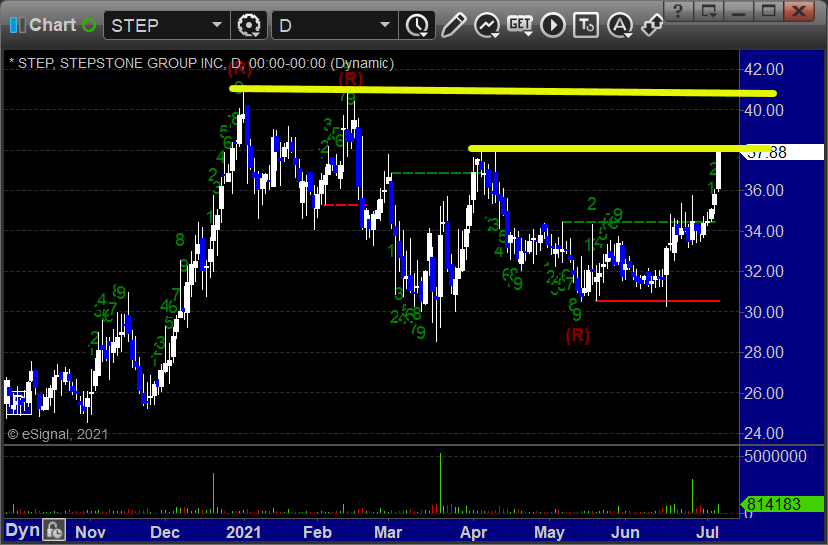Click the 30.00 price axis label
The height and width of the screenshot is (545, 828).
coord(764,312)
